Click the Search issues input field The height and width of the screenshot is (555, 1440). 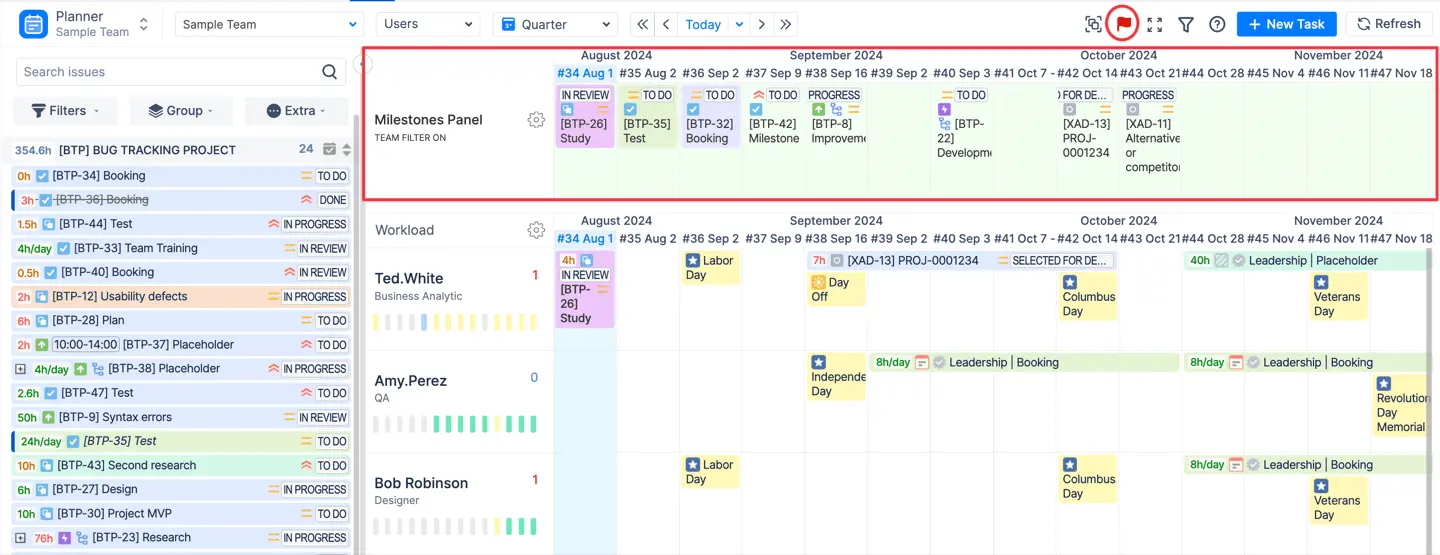coord(165,72)
